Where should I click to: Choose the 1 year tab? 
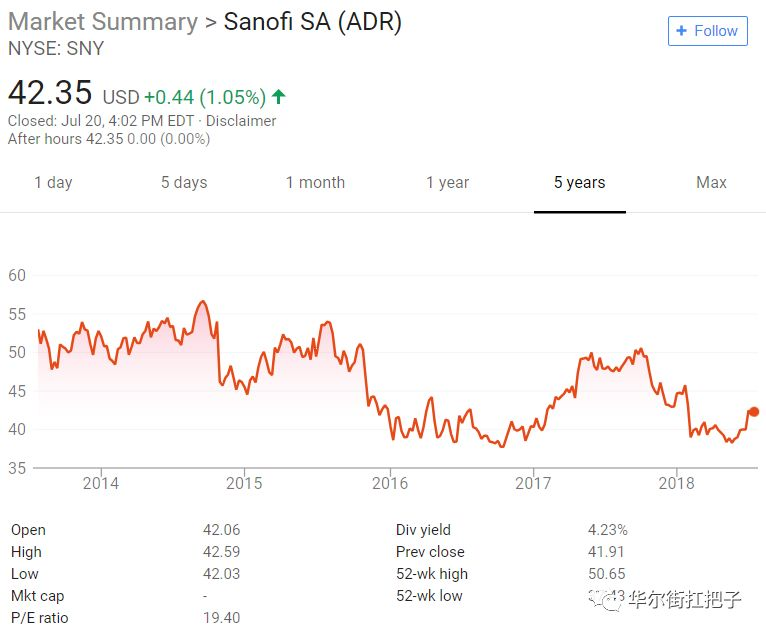click(447, 182)
